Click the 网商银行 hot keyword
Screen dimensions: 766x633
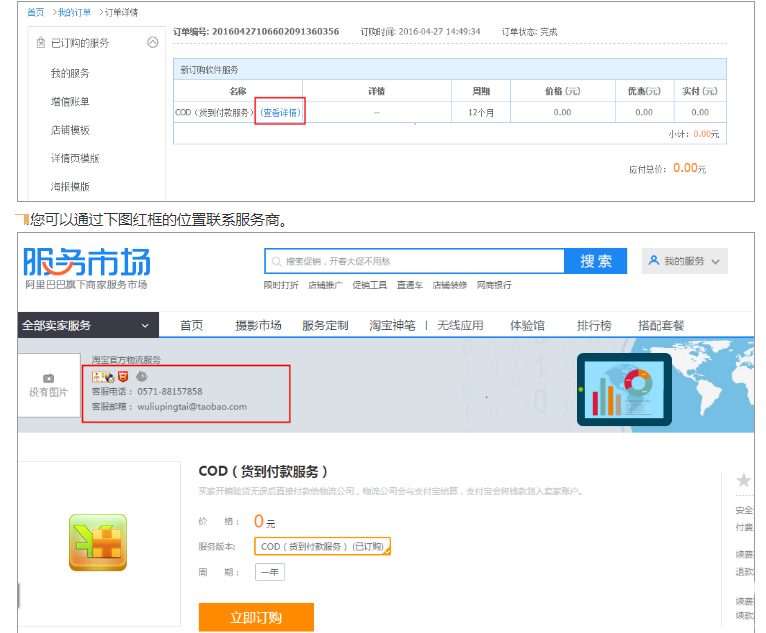494,285
